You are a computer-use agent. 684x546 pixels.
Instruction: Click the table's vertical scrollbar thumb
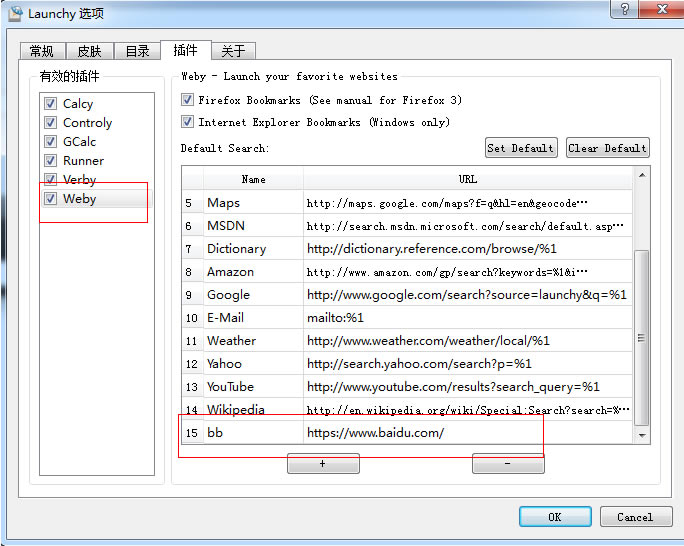[x=642, y=338]
